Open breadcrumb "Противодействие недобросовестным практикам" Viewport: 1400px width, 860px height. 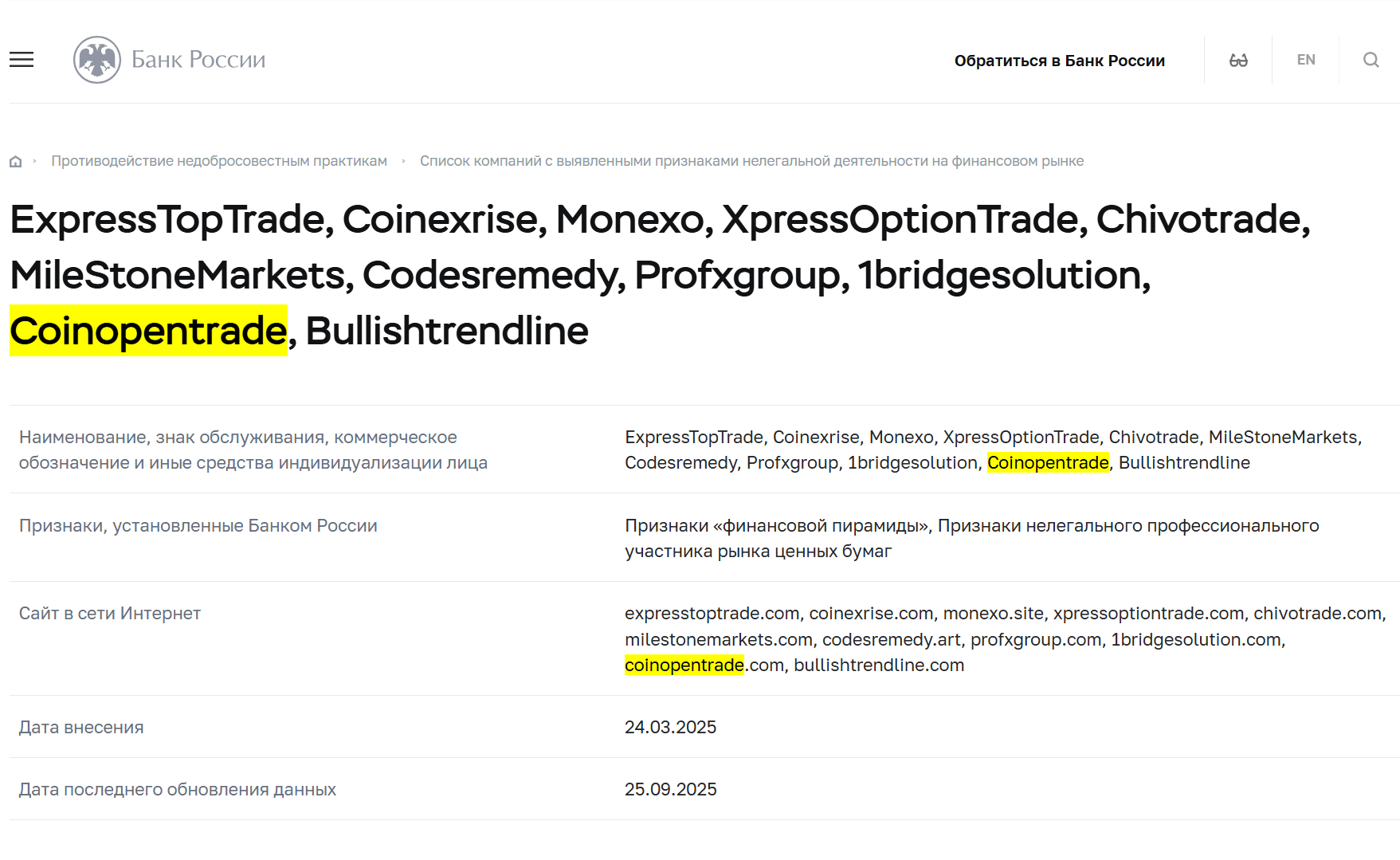coord(219,161)
